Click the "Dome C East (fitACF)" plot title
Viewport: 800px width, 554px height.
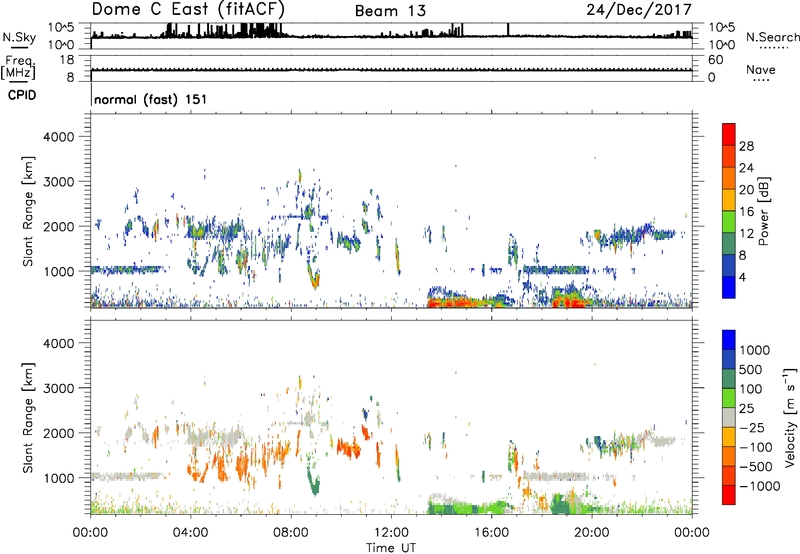(x=188, y=9)
